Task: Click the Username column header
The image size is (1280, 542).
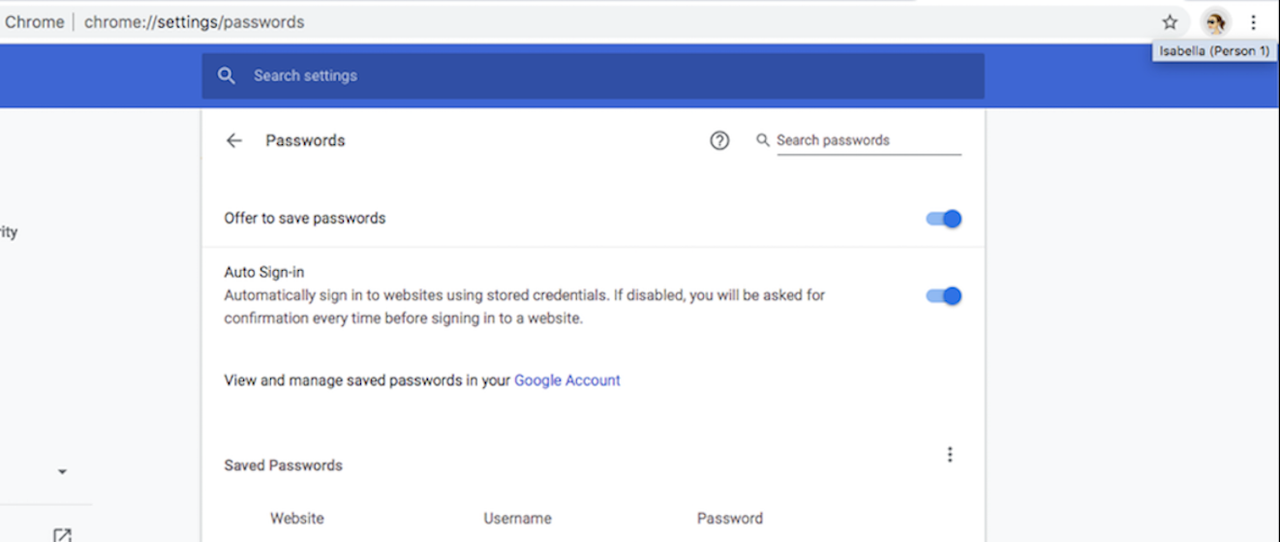Action: (x=517, y=519)
